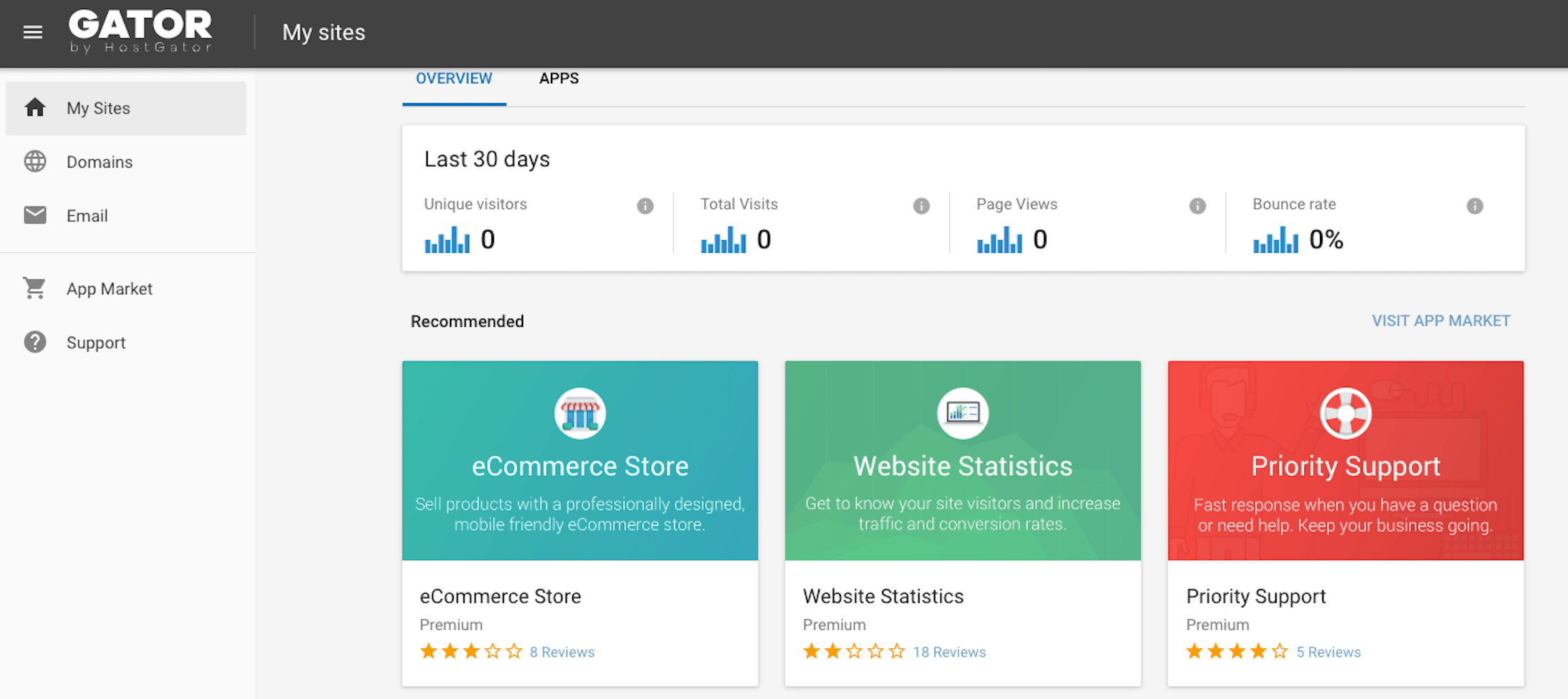Open the Support sidebar item

pos(96,343)
